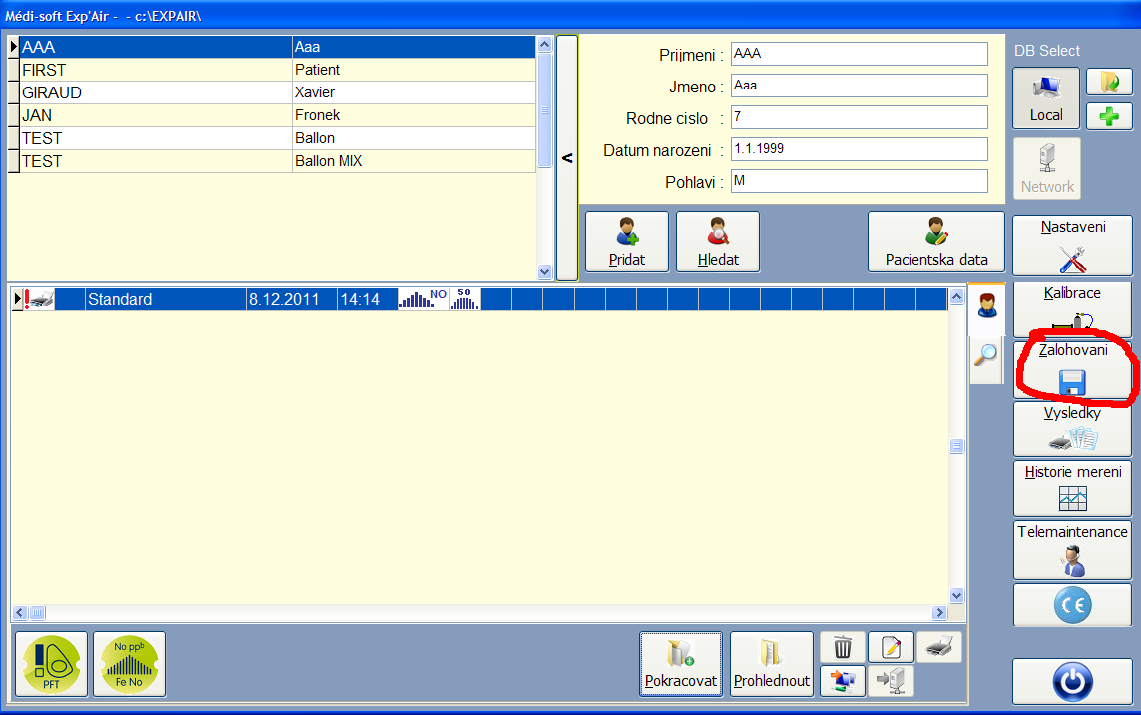Click the horizontal scrollbar right arrow
The image size is (1141, 715).
click(x=939, y=612)
